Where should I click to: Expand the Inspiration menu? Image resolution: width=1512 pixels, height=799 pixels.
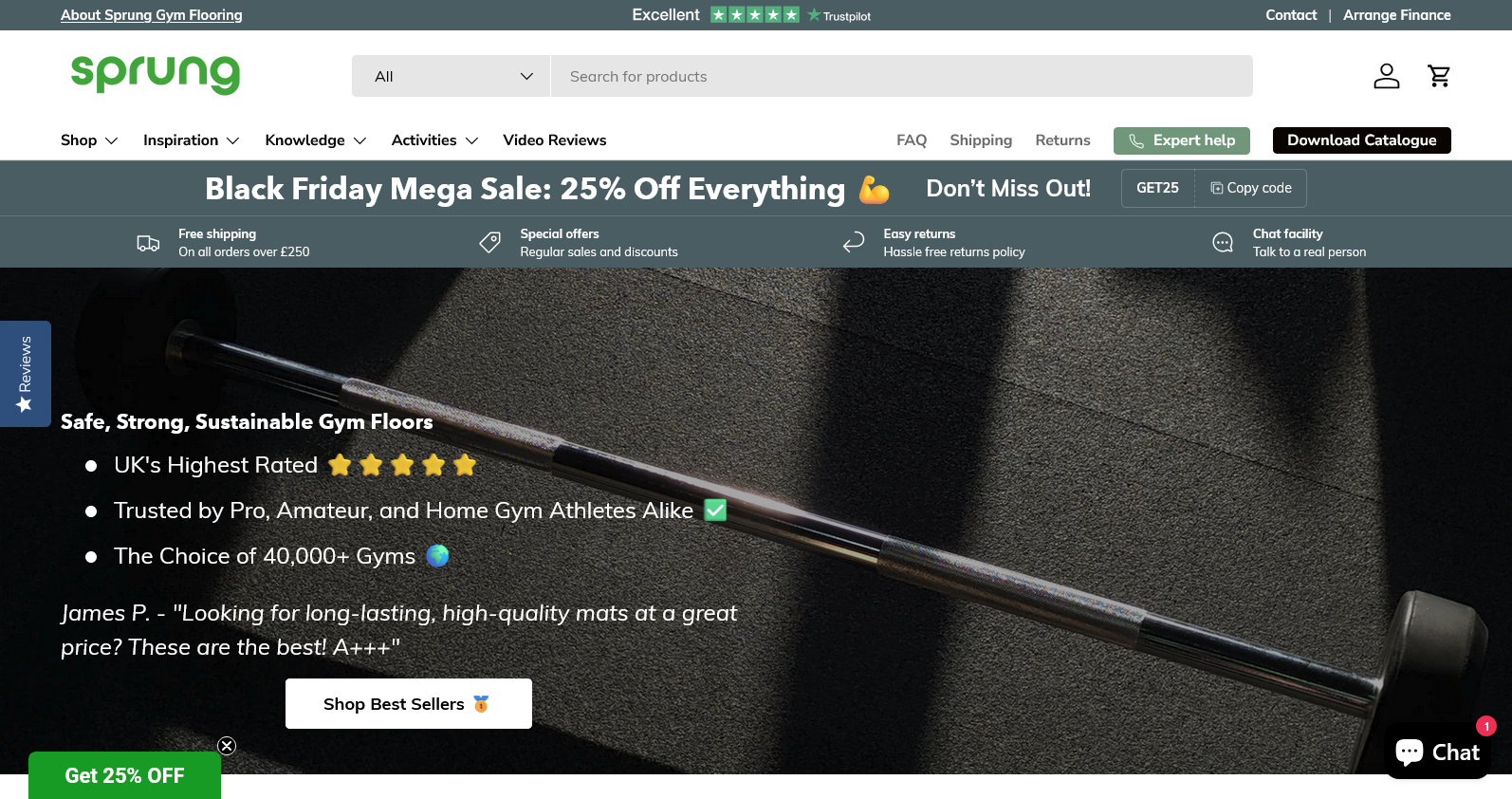tap(191, 140)
